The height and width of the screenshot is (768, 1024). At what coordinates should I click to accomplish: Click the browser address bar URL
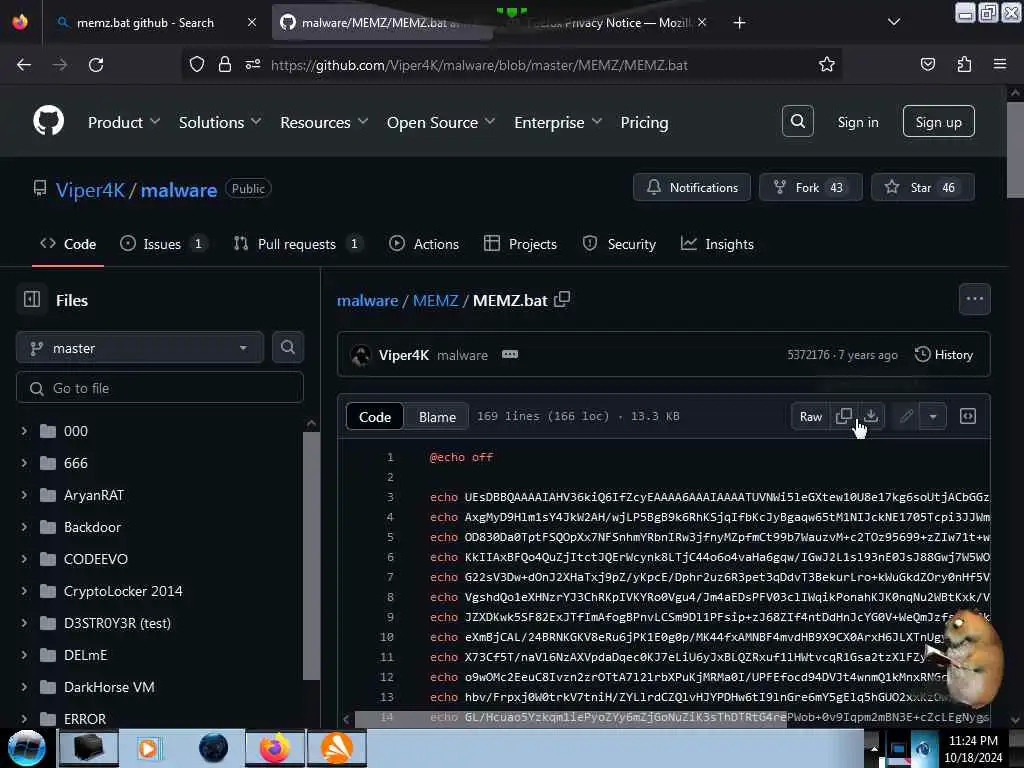(479, 65)
